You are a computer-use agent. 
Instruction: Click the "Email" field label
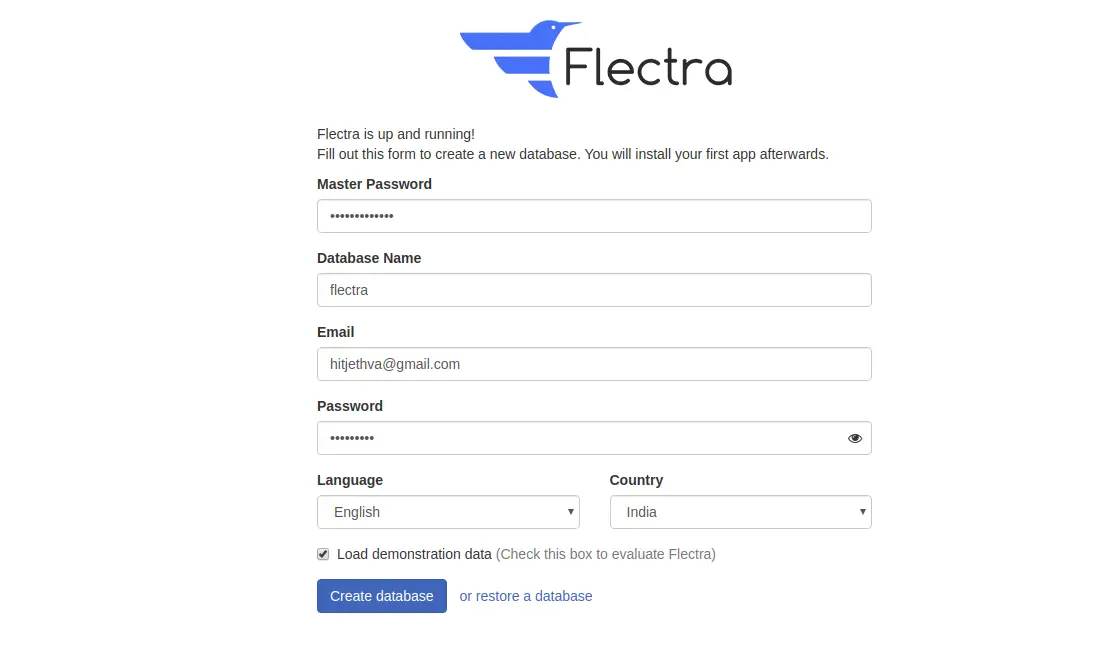(335, 332)
